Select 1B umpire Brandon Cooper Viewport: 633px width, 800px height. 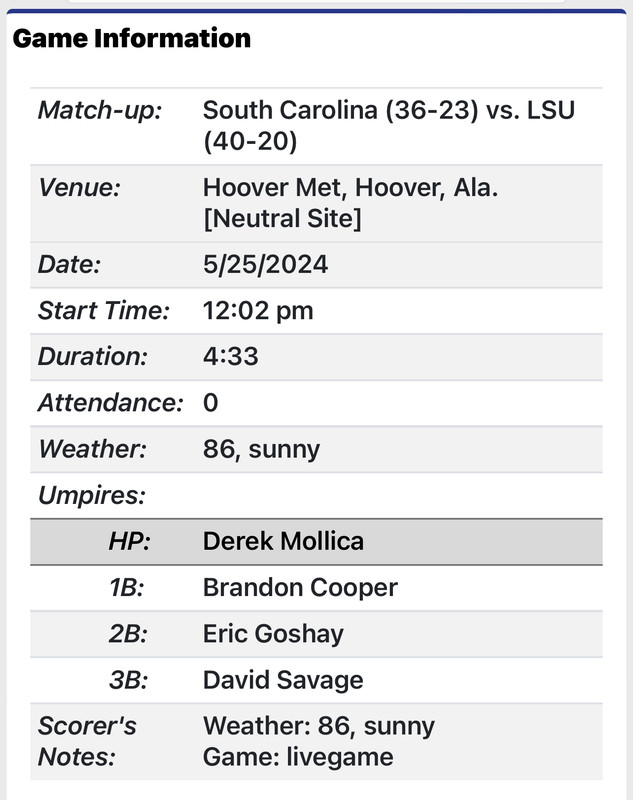tap(300, 588)
